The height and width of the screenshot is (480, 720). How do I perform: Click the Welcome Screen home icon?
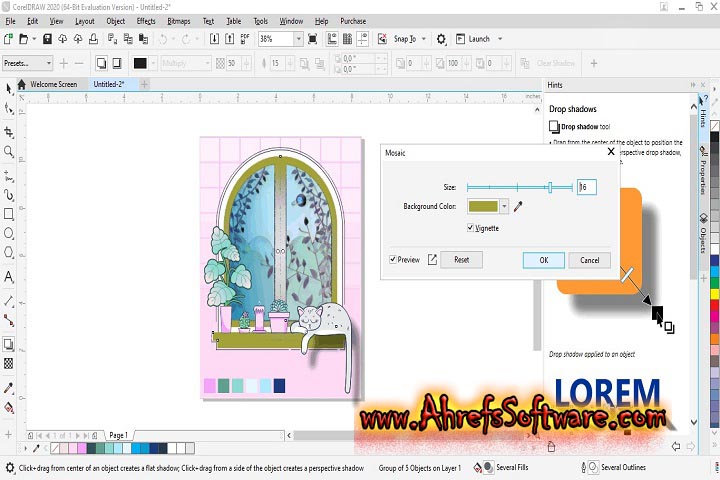click(x=22, y=84)
